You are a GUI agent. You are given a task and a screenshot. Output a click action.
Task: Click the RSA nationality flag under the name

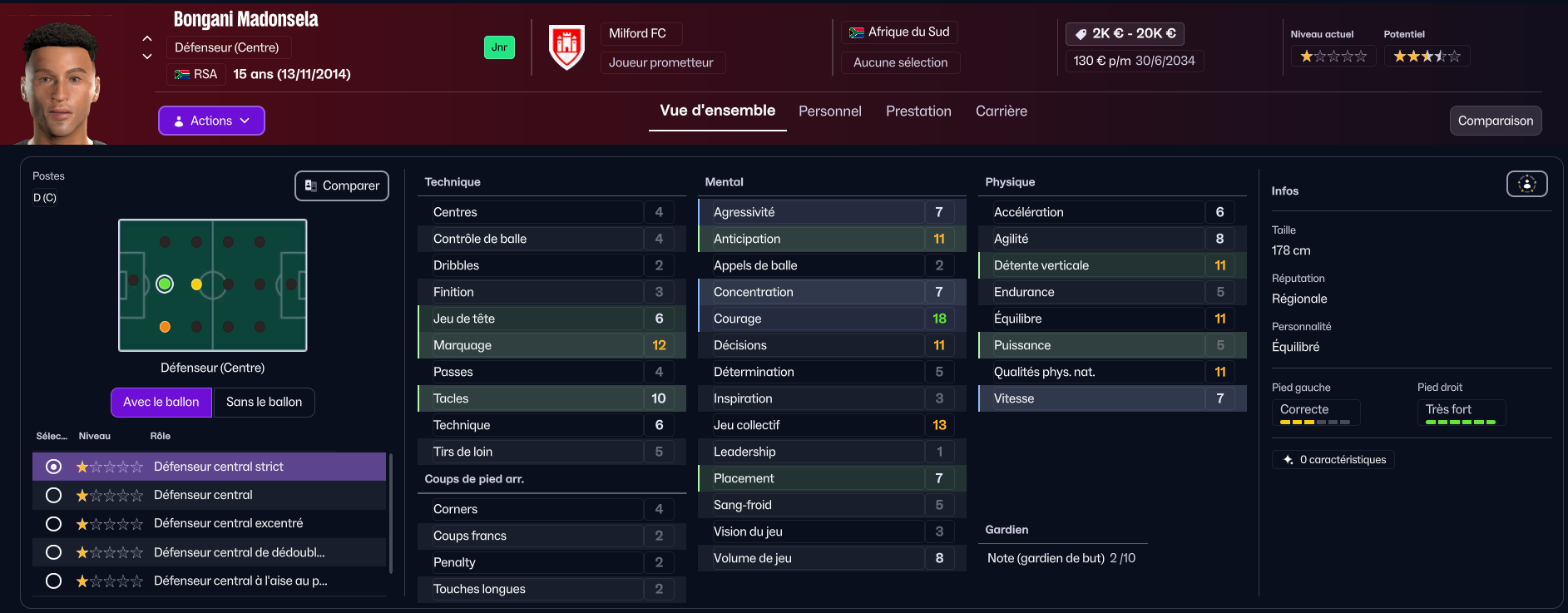(x=181, y=75)
